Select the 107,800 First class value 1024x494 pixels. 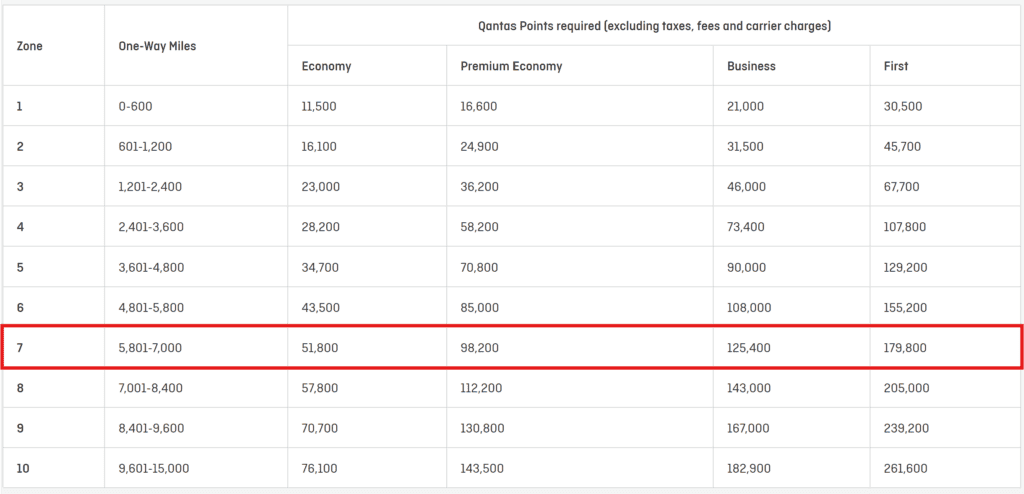click(905, 227)
